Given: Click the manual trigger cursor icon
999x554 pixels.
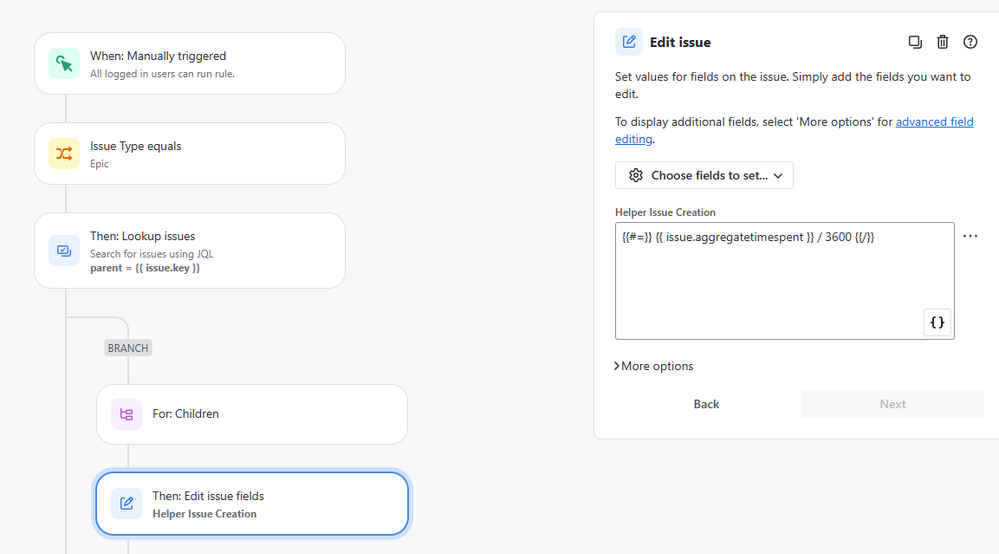Looking at the screenshot, I should (64, 64).
